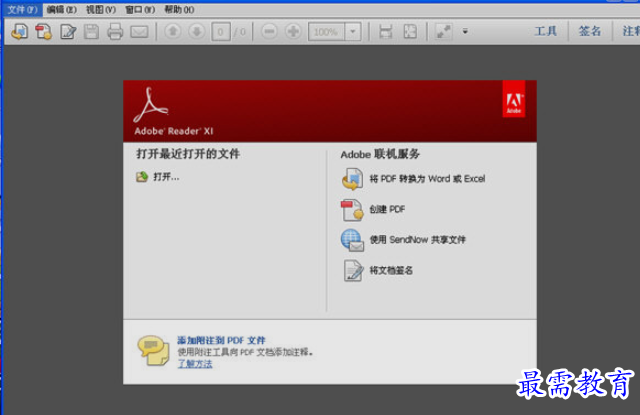
Task: Click the page number input field
Action: (x=221, y=31)
